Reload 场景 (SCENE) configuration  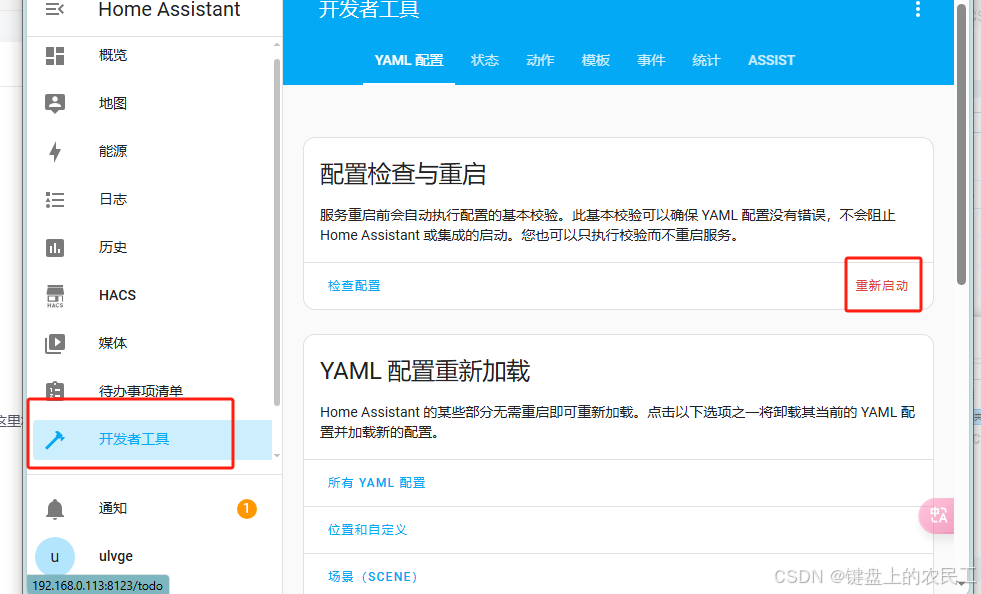(373, 577)
